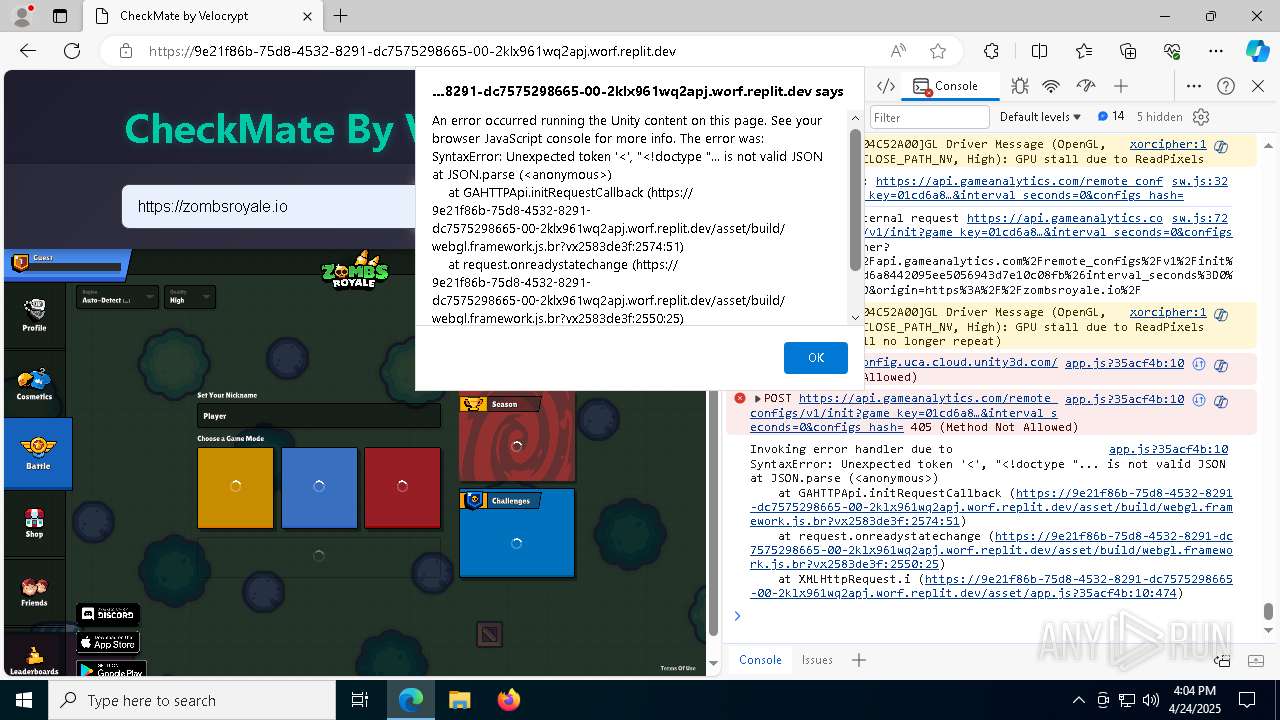Switch to the Console drawer tab at bottom
The width and height of the screenshot is (1280, 720).
(760, 660)
